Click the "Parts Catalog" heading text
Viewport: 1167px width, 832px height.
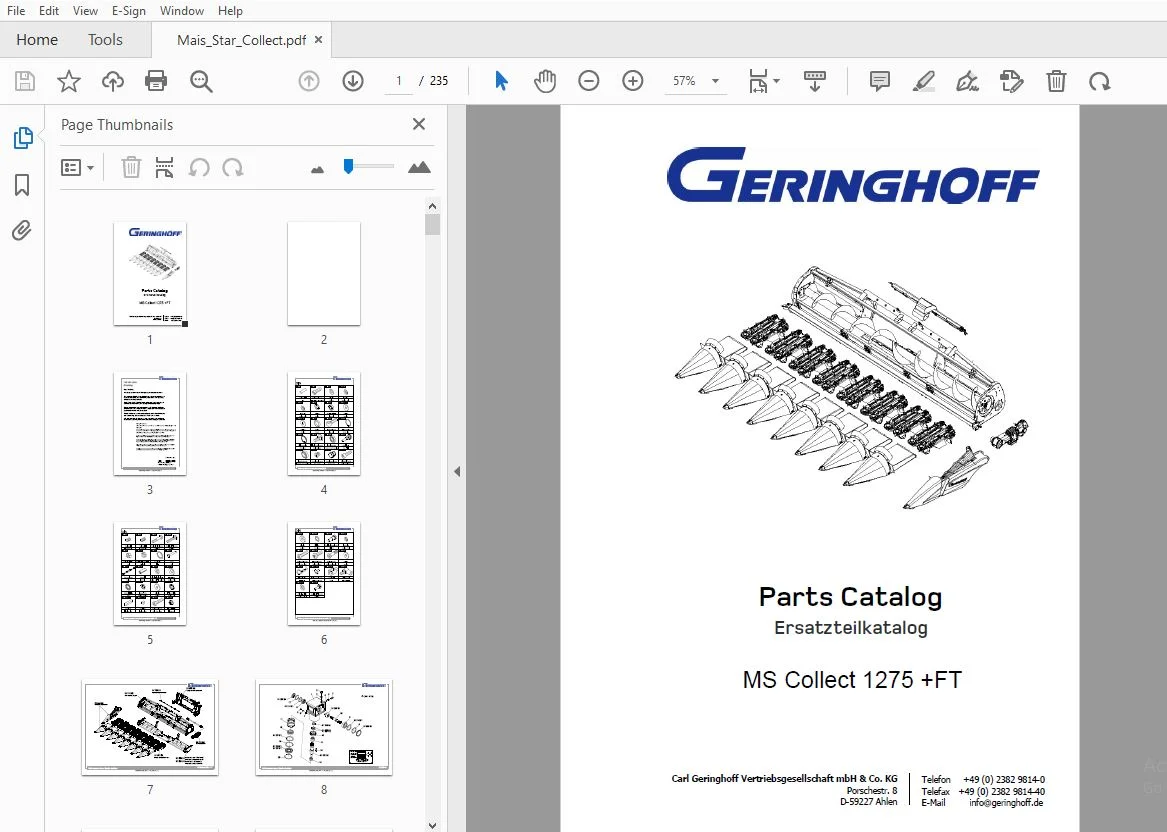[850, 597]
